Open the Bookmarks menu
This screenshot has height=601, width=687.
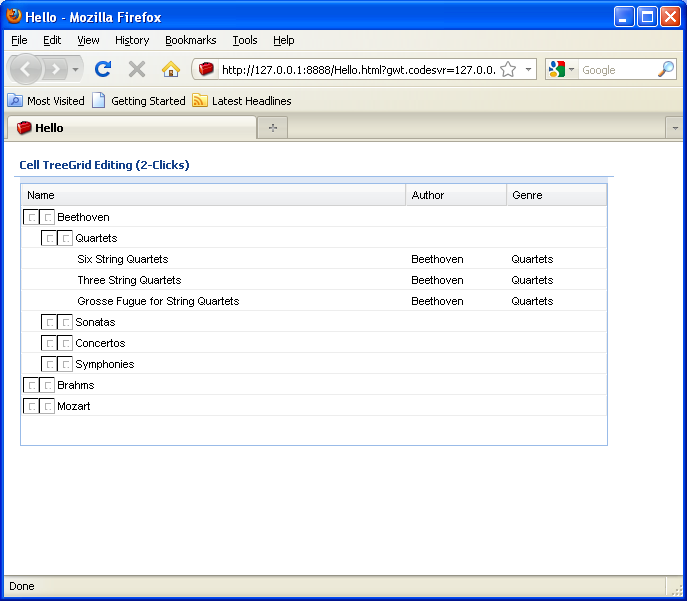click(x=190, y=40)
